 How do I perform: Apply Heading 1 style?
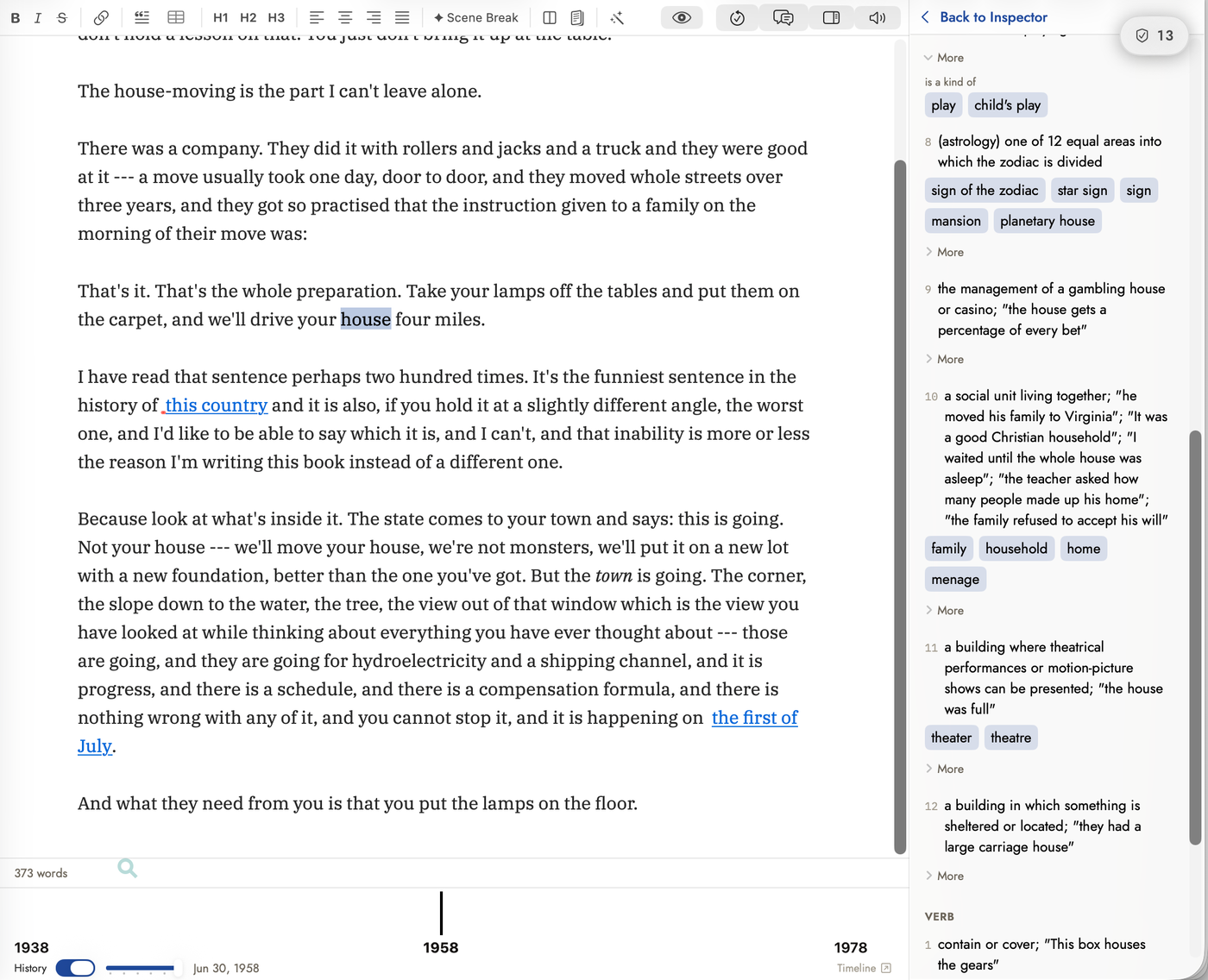point(221,17)
